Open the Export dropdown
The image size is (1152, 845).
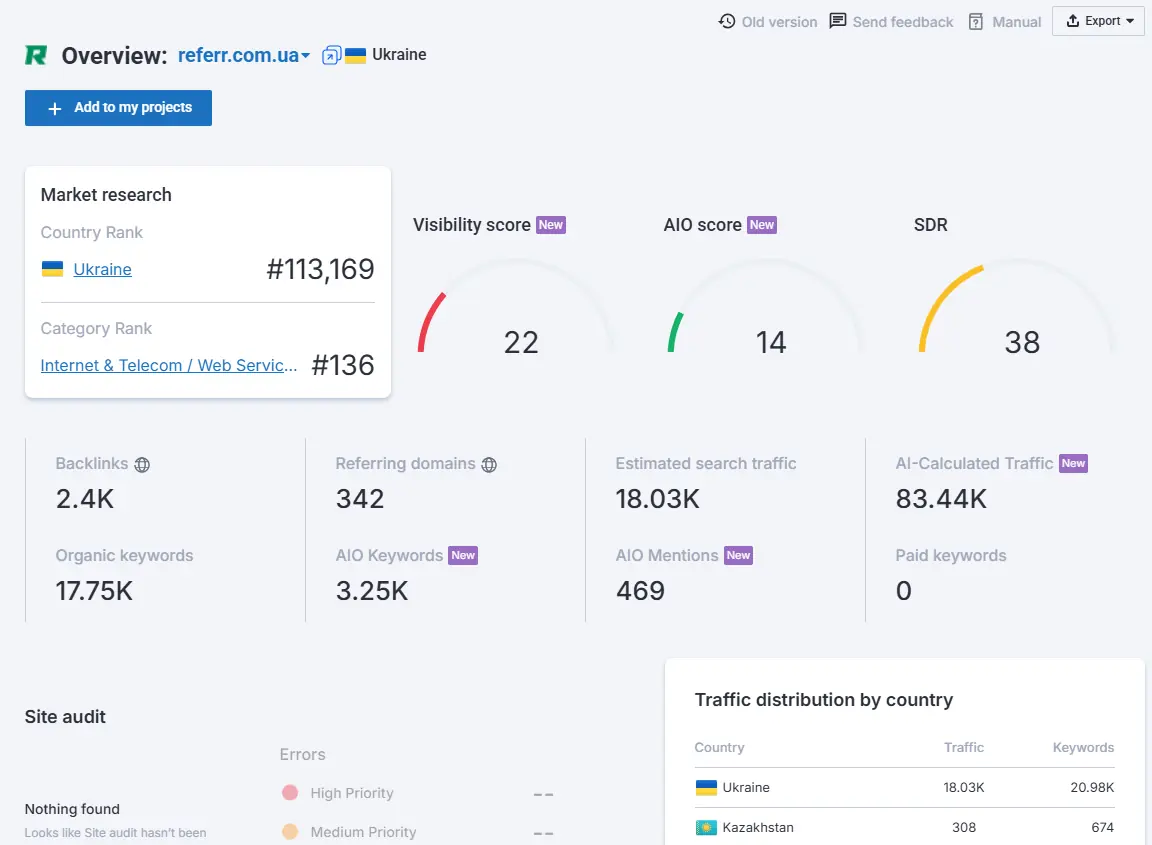pyautogui.click(x=1098, y=21)
